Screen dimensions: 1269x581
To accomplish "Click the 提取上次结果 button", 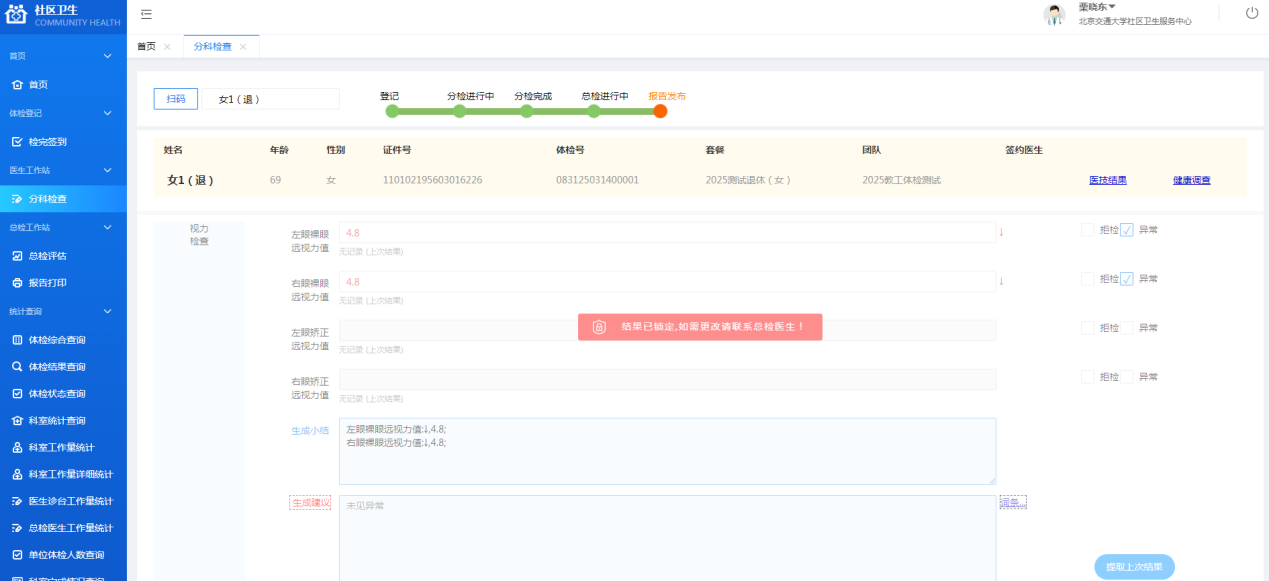I will (x=1134, y=566).
